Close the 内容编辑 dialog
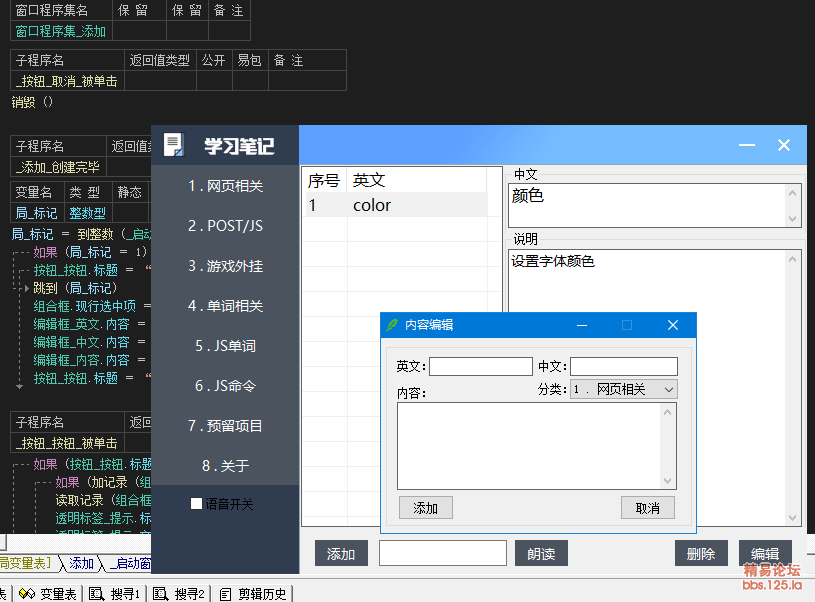 click(x=673, y=325)
